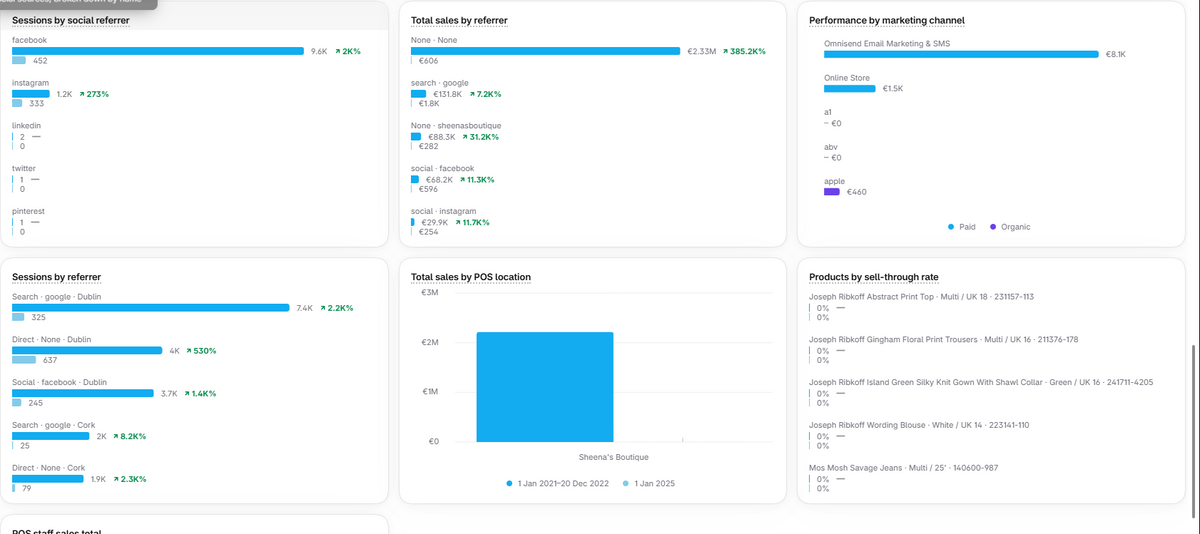This screenshot has width=1200, height=534.
Task: Open the Total sales by referrer report
Action: (x=459, y=20)
